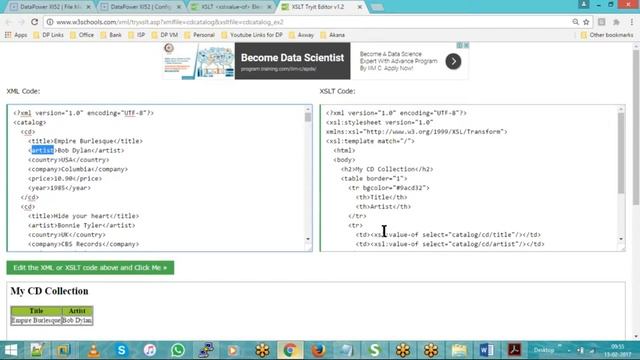Viewport: 640px width, 360px height.
Task: Open the Apps shortcut in bookmarks bar
Action: pos(16,35)
